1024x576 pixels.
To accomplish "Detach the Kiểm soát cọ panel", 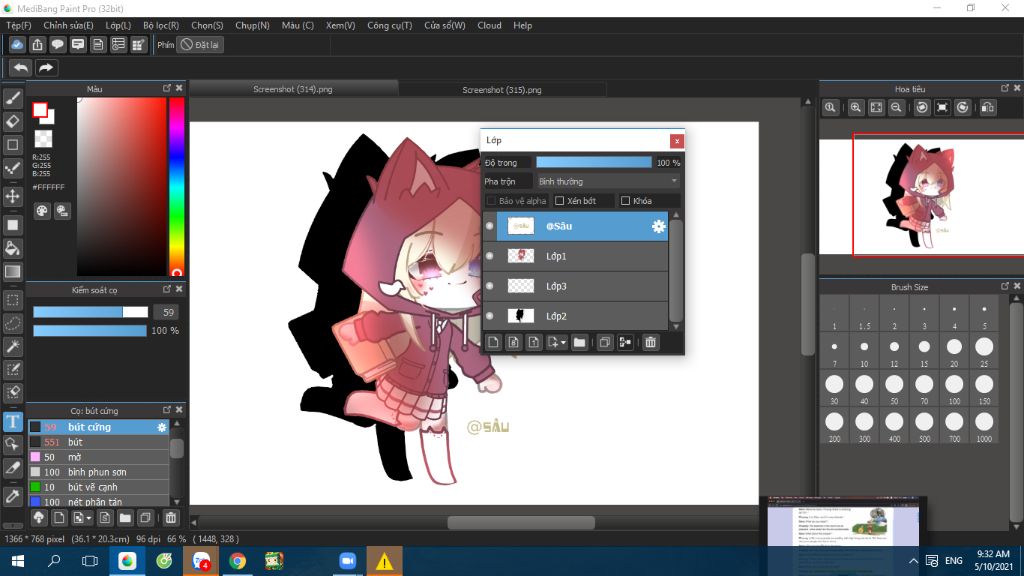I will 167,289.
